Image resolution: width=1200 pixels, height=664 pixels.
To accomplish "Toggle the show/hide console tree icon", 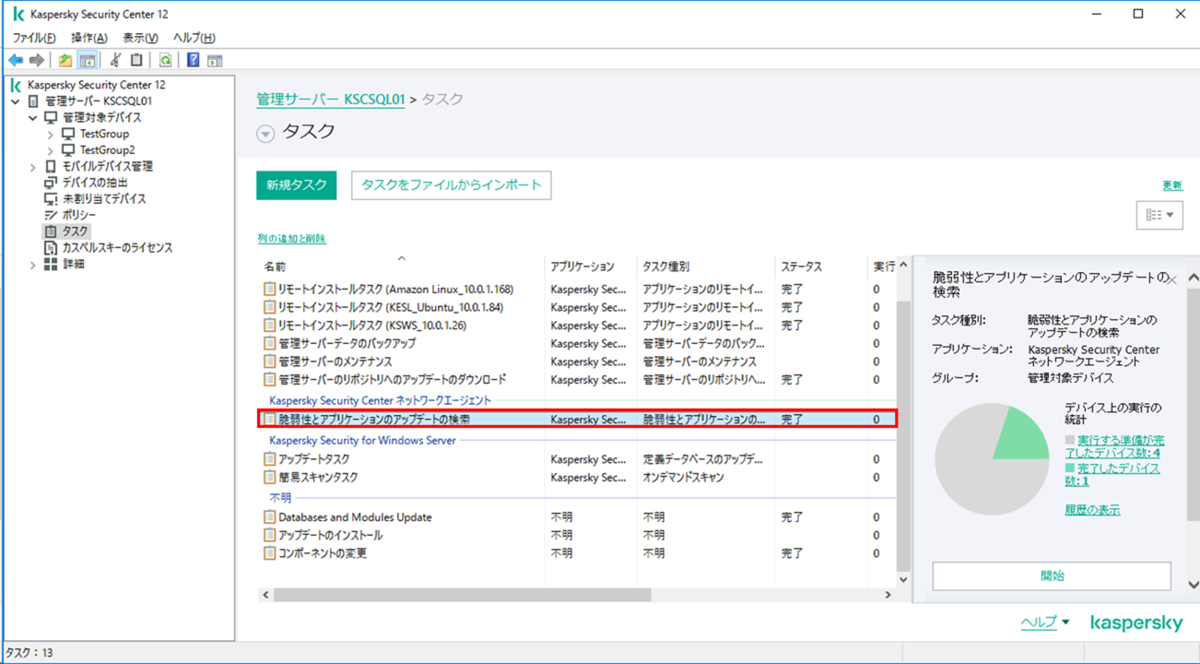I will (86, 60).
